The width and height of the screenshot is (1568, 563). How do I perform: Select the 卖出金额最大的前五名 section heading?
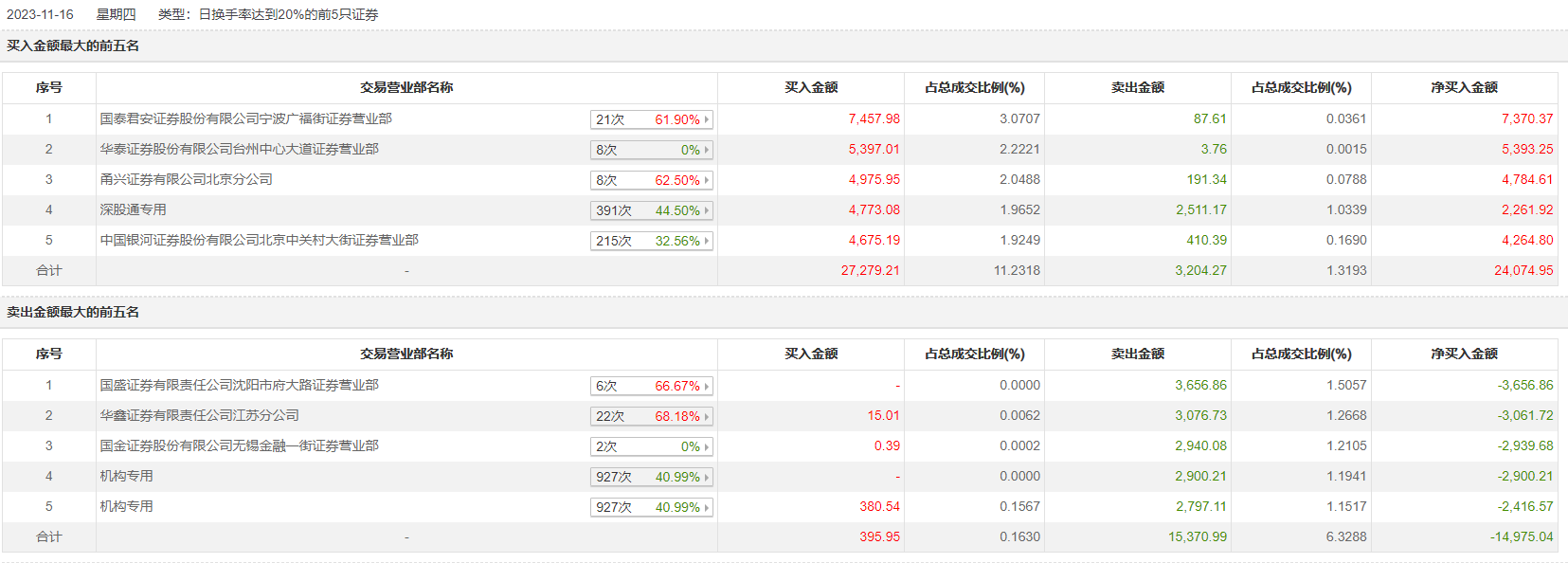(x=73, y=312)
